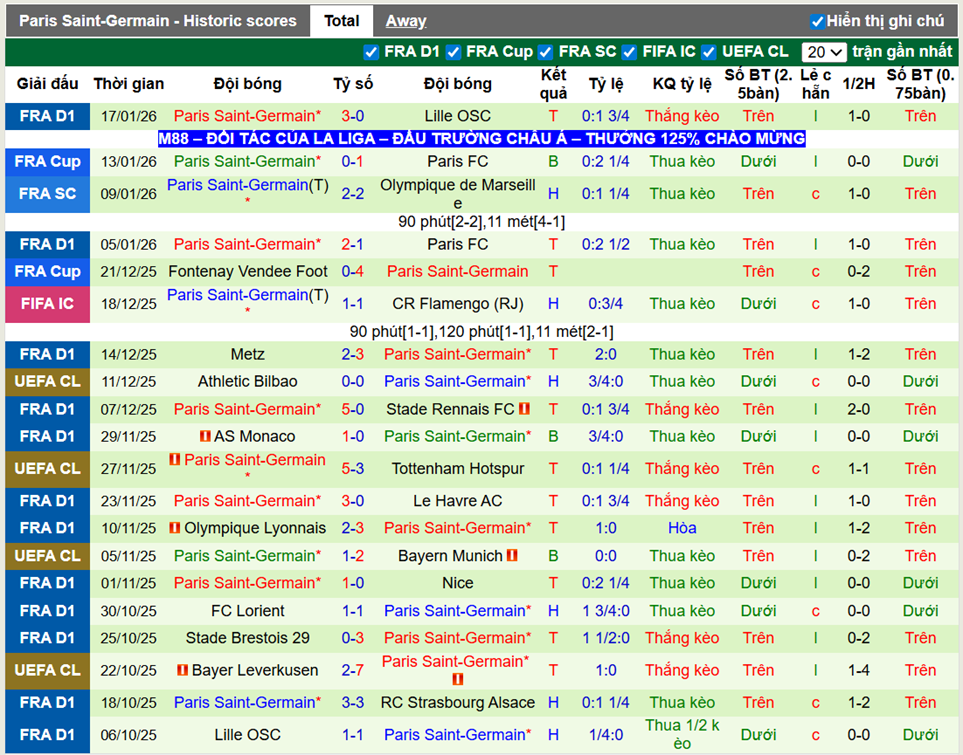Click FRA Cup label on 21/12/25 row
Image resolution: width=963 pixels, height=755 pixels.
47,271
